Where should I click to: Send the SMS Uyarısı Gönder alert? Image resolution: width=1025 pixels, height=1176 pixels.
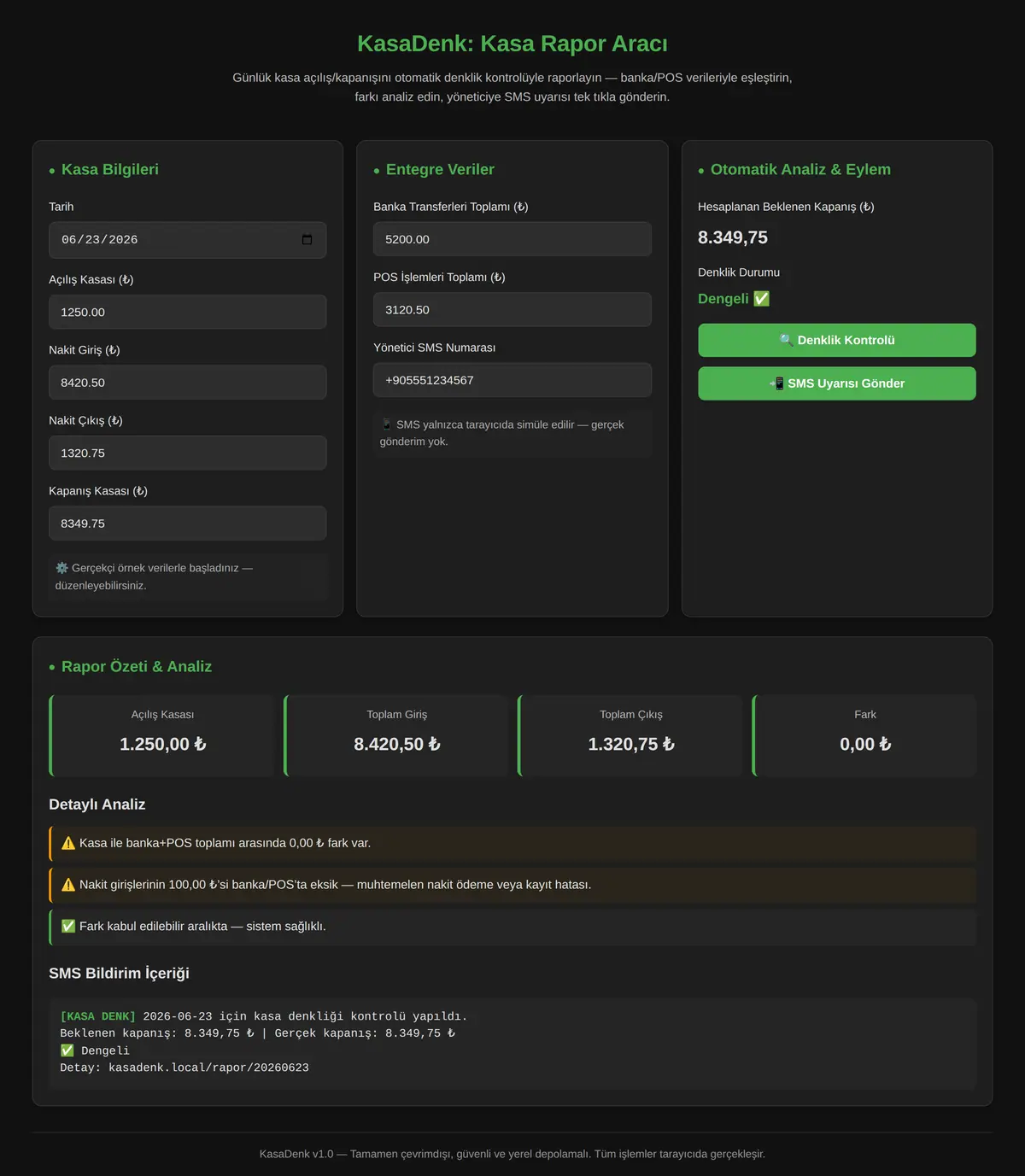[x=837, y=383]
